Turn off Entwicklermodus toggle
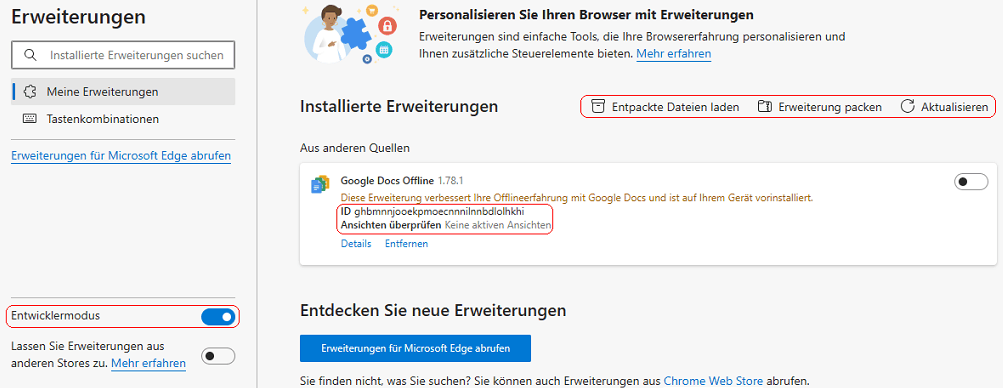Viewport: 1003px width, 388px height. pos(218,316)
